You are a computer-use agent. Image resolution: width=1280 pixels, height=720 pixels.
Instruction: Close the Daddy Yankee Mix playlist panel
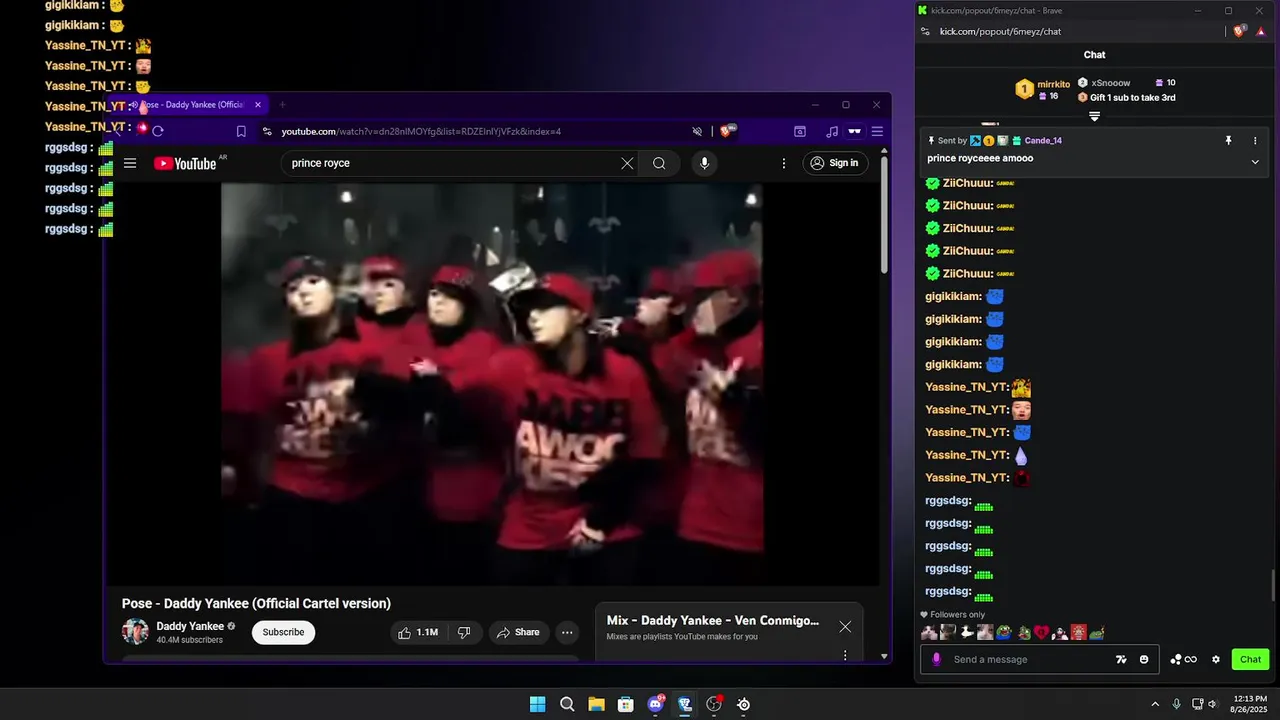coord(845,626)
